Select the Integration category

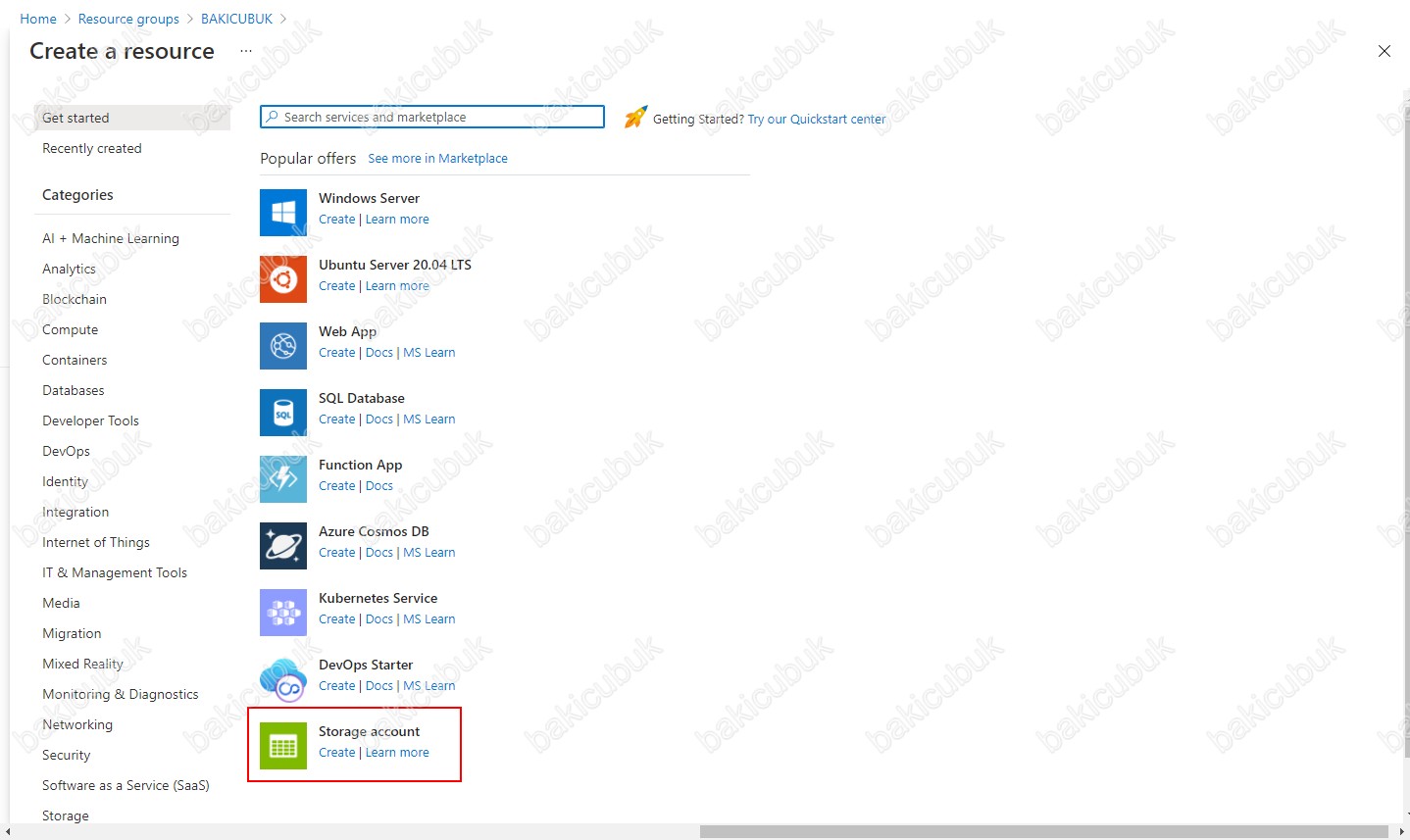point(76,512)
